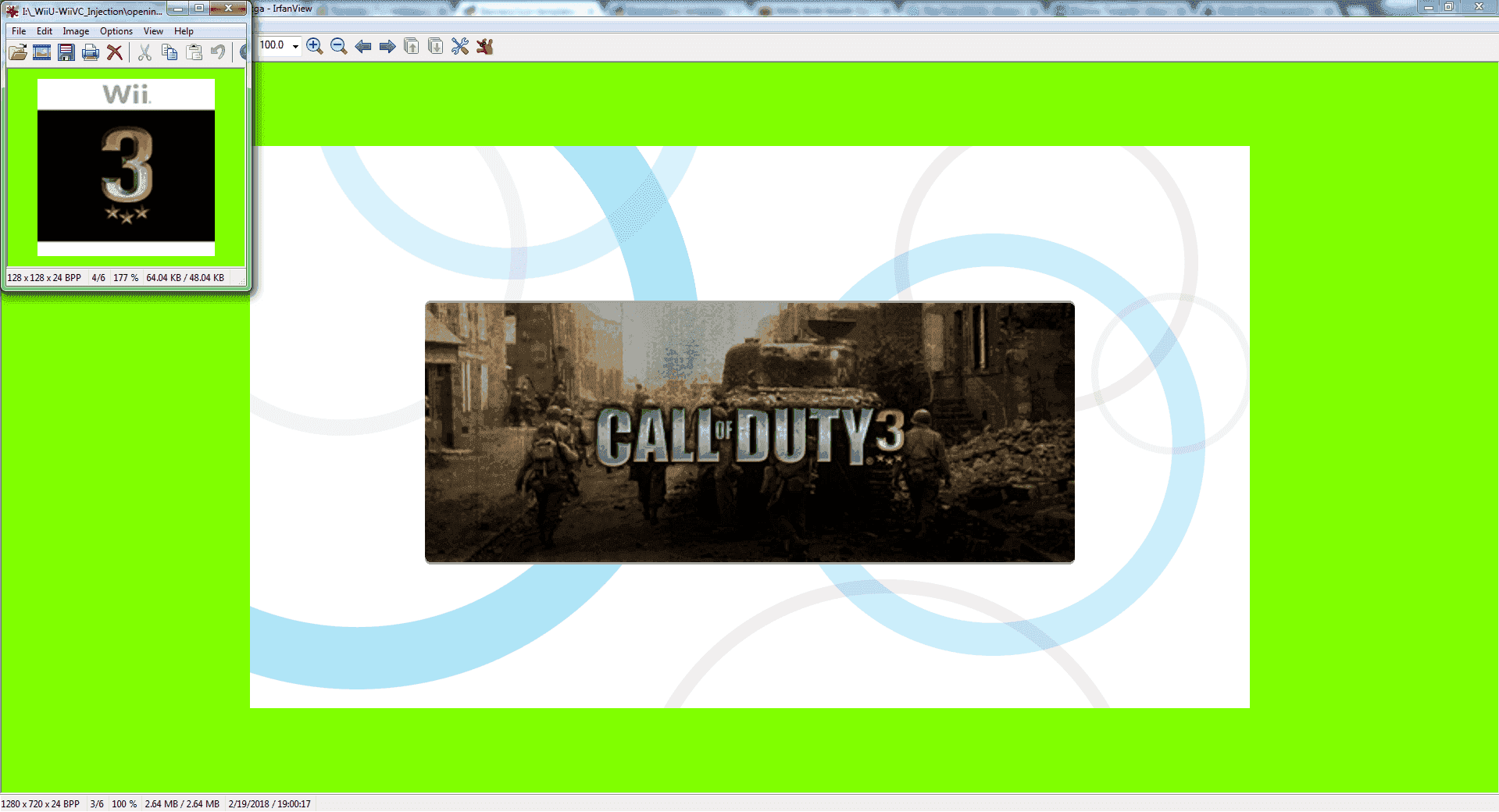Paste from clipboard using the paste icon

pos(194,52)
